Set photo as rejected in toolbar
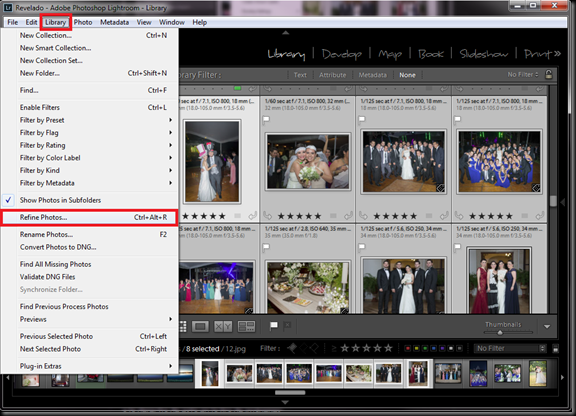This screenshot has height=416, width=576. coord(287,325)
